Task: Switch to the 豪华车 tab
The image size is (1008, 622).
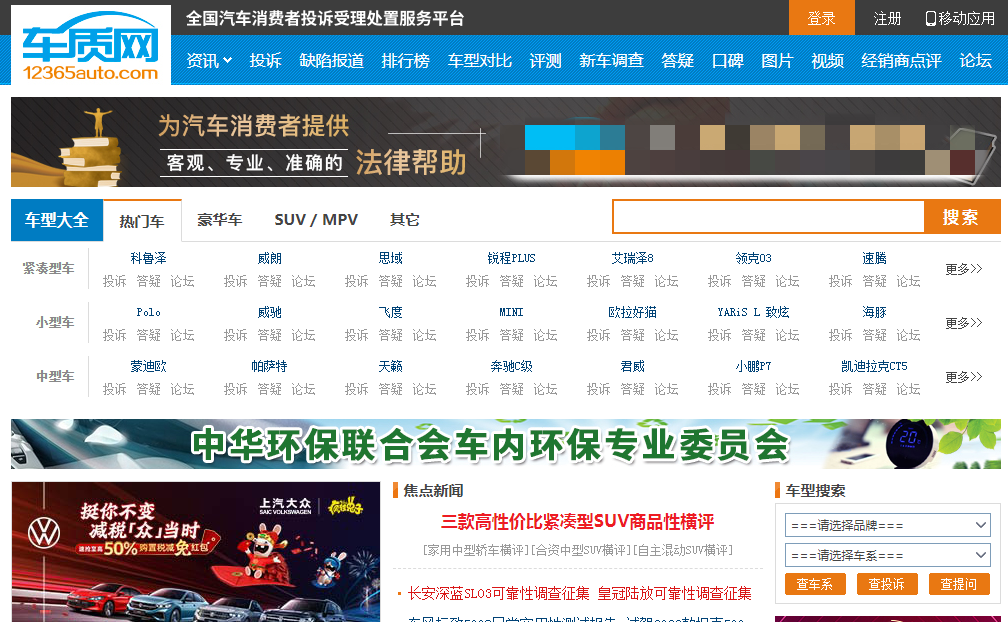Action: point(219,220)
